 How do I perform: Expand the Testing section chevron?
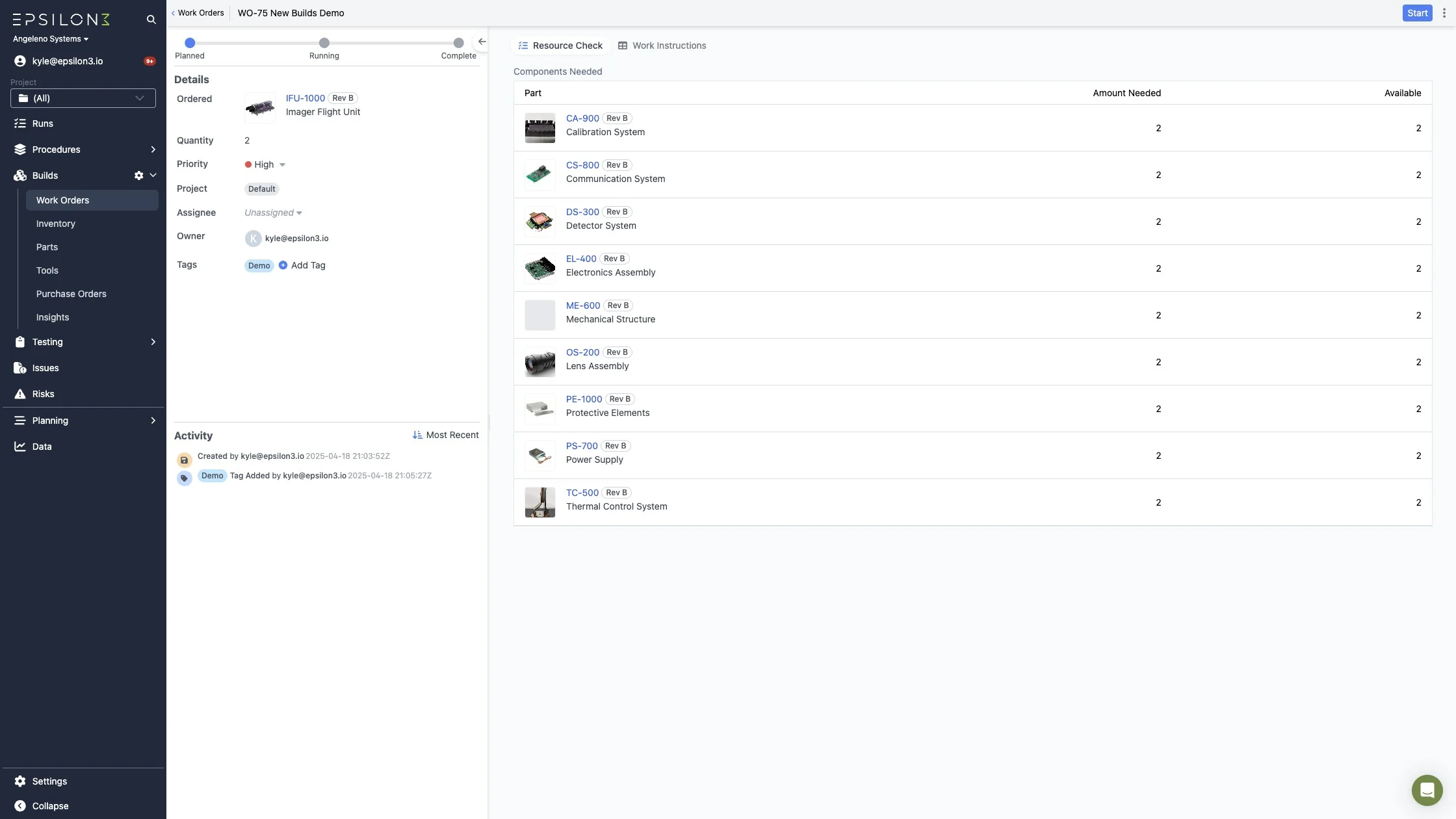153,342
